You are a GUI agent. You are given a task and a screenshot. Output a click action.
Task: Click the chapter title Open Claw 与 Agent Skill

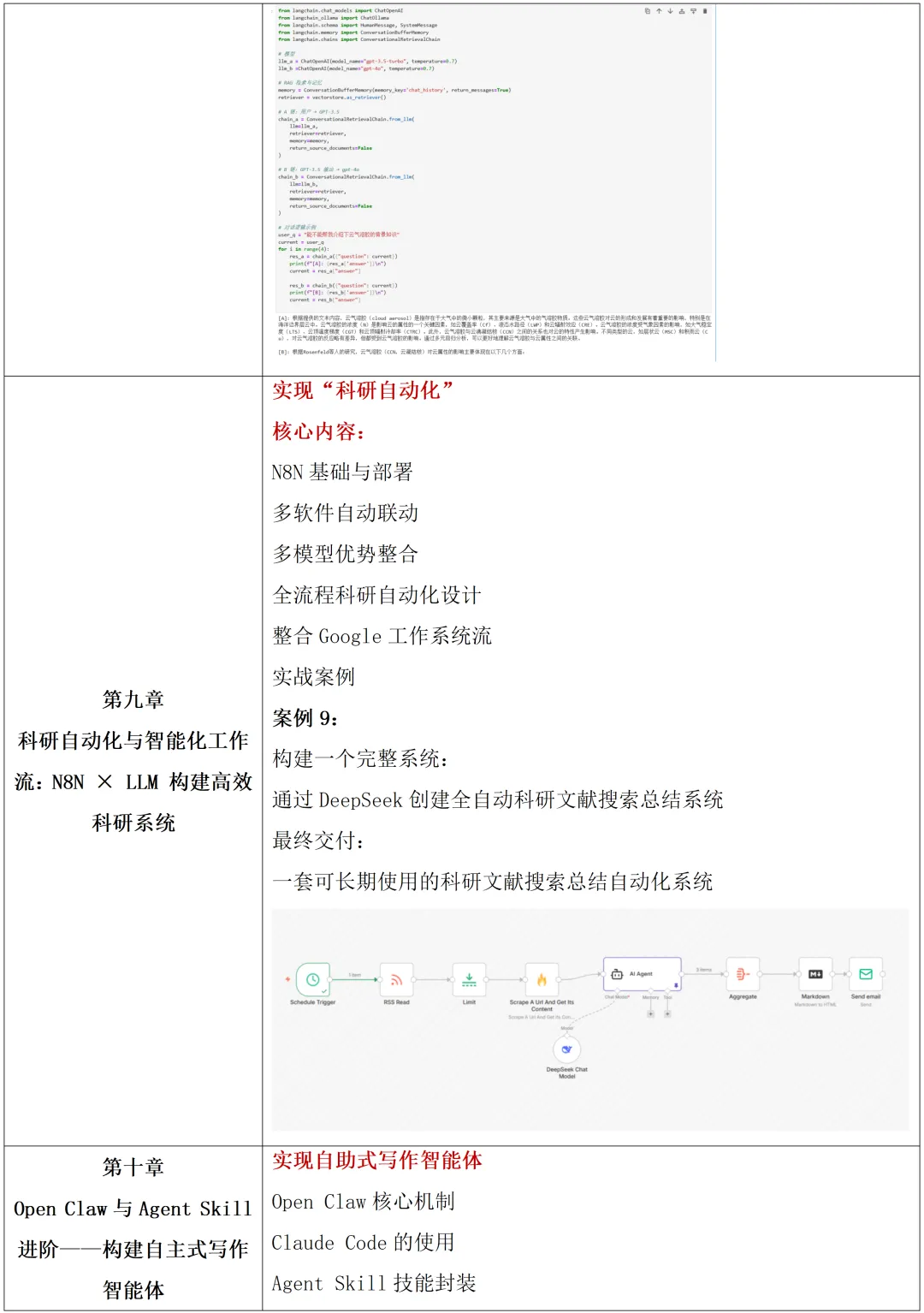133,1209
